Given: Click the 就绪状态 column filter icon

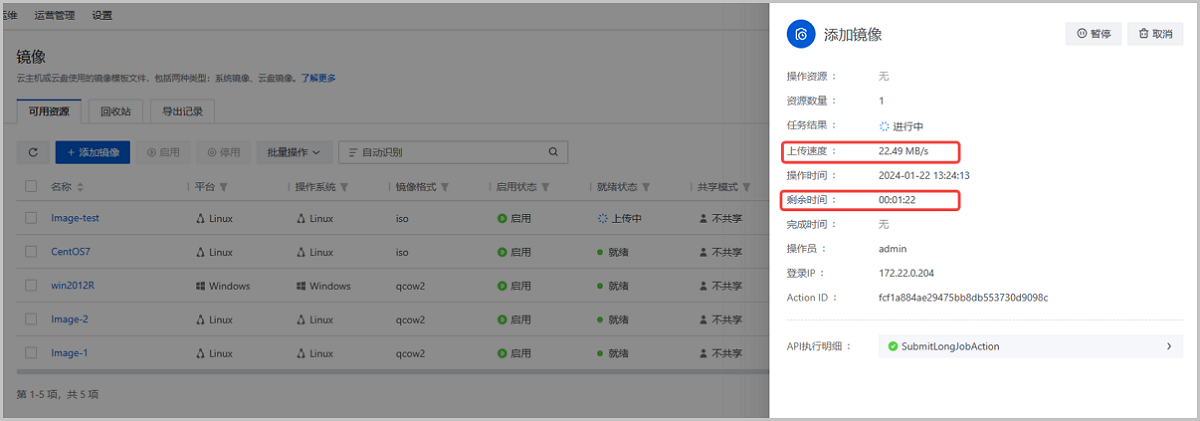Looking at the screenshot, I should click(646, 187).
